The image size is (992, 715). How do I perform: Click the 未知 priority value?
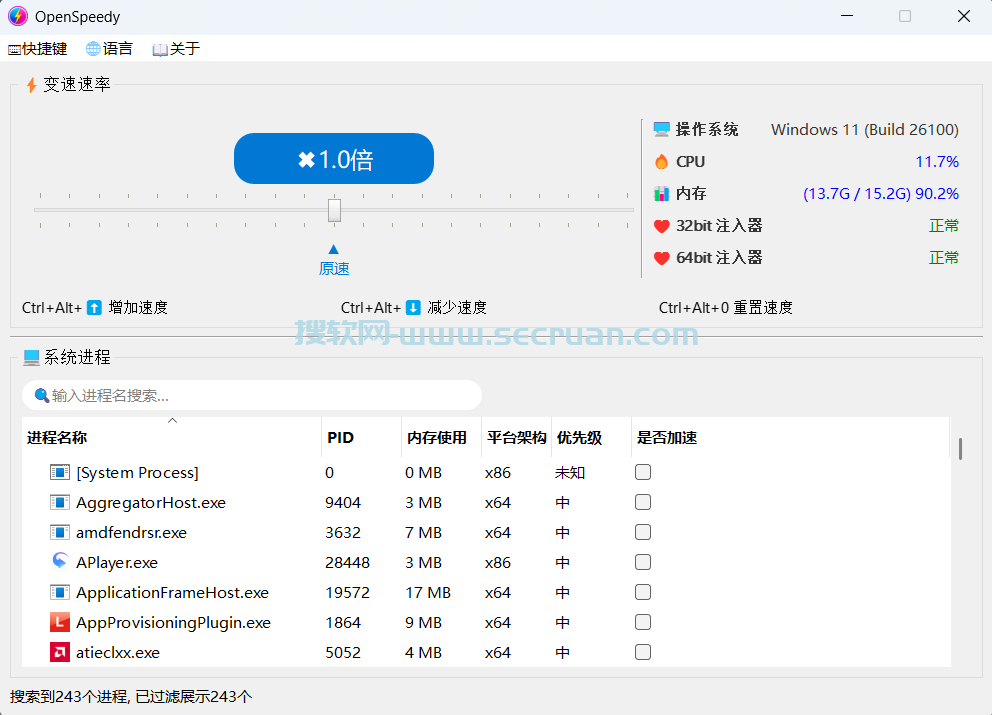[x=569, y=473]
